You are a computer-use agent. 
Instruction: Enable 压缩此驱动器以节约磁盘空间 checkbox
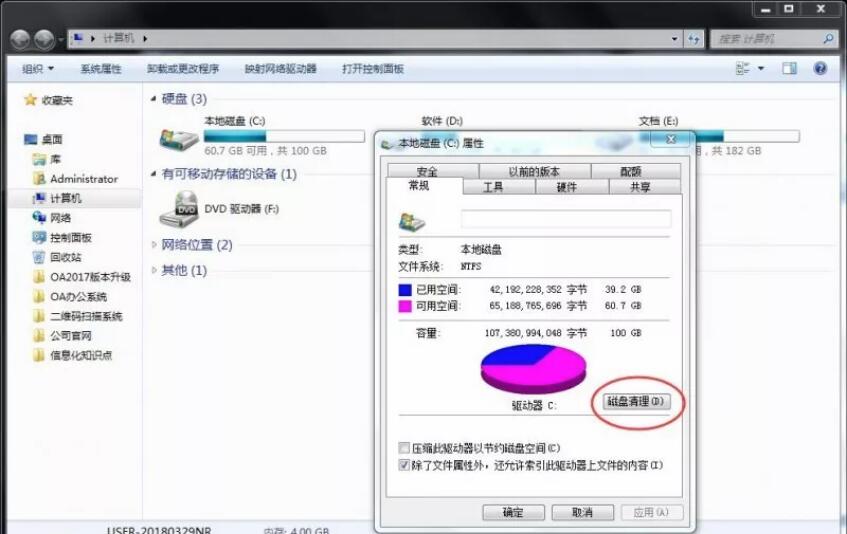pos(404,448)
